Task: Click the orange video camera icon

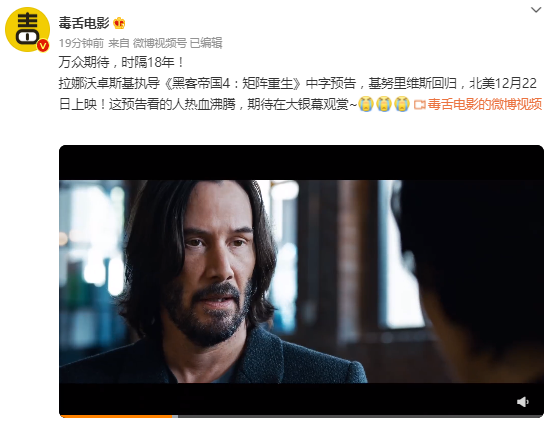Action: point(420,105)
